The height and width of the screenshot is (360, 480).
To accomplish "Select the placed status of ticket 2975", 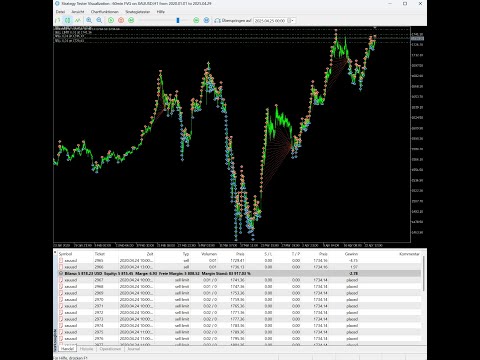I will tap(352, 332).
